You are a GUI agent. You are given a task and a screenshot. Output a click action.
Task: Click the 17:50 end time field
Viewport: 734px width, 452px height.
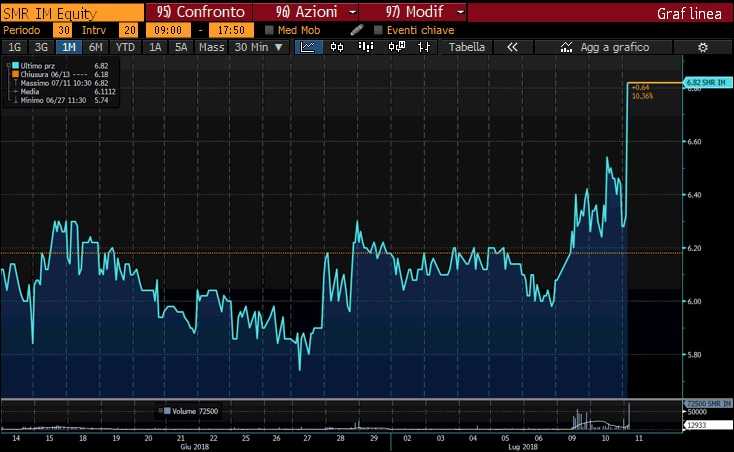[x=231, y=30]
